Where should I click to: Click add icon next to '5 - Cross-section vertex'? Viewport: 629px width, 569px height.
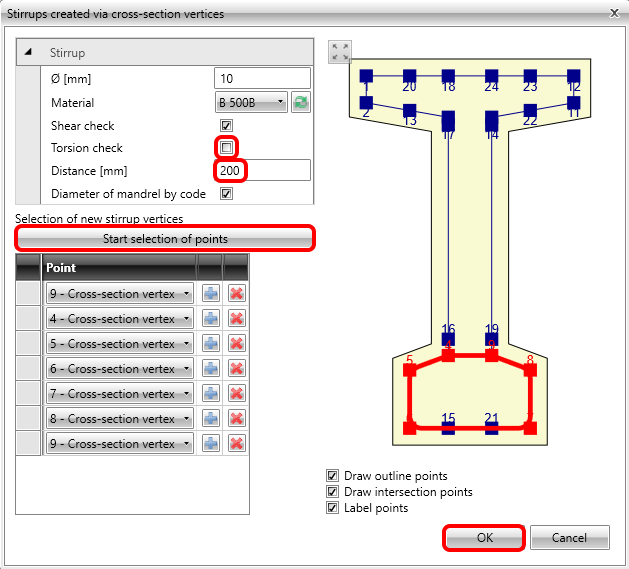click(x=210, y=343)
